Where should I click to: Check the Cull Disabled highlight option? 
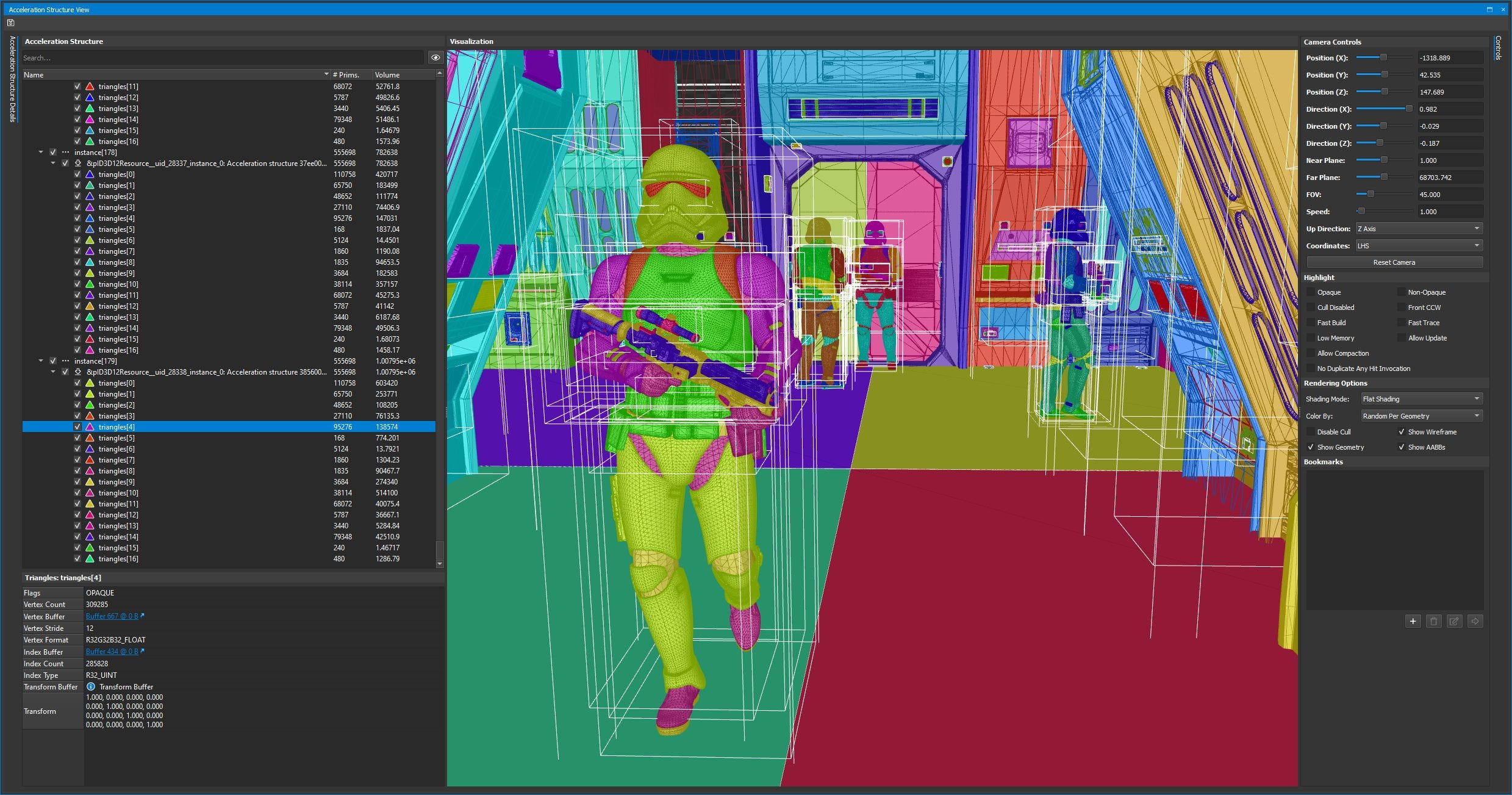pyautogui.click(x=1311, y=308)
